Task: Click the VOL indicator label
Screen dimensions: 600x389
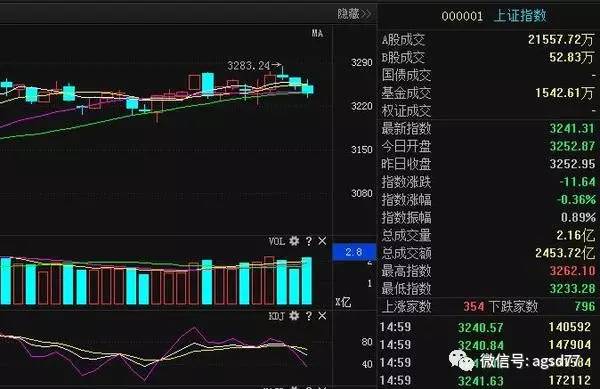Action: pyautogui.click(x=277, y=241)
